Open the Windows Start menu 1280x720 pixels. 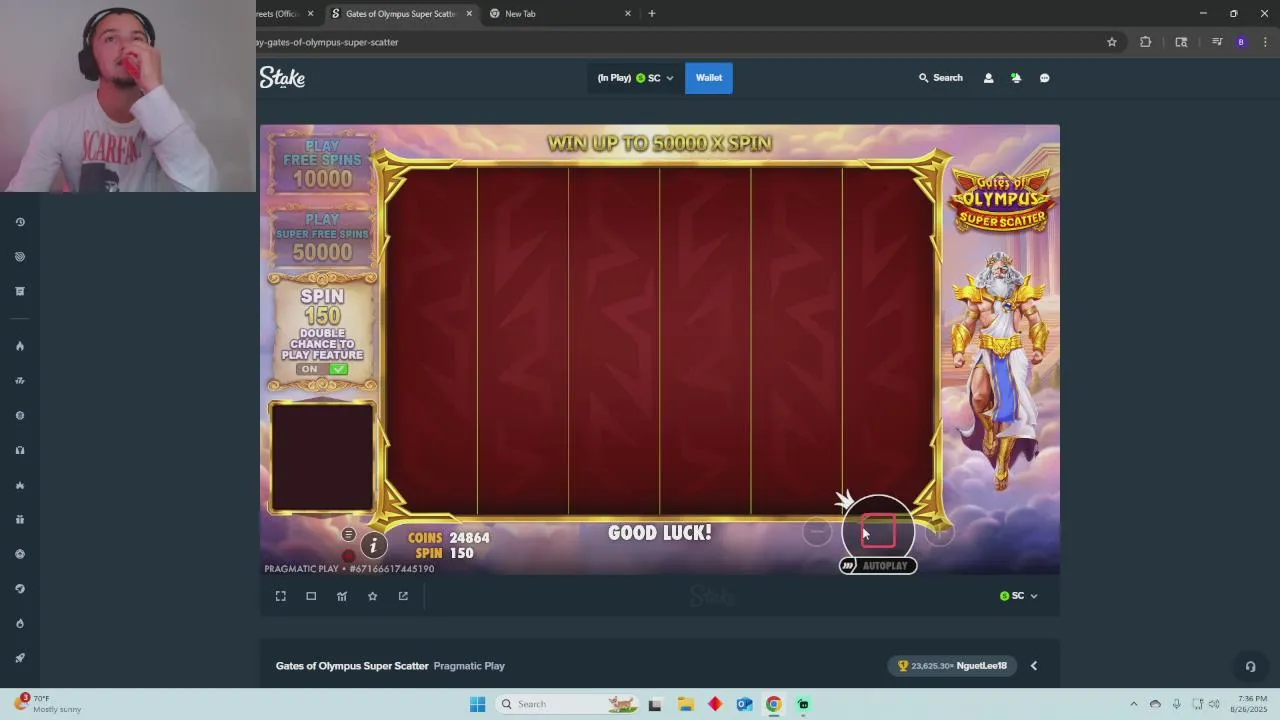(478, 704)
